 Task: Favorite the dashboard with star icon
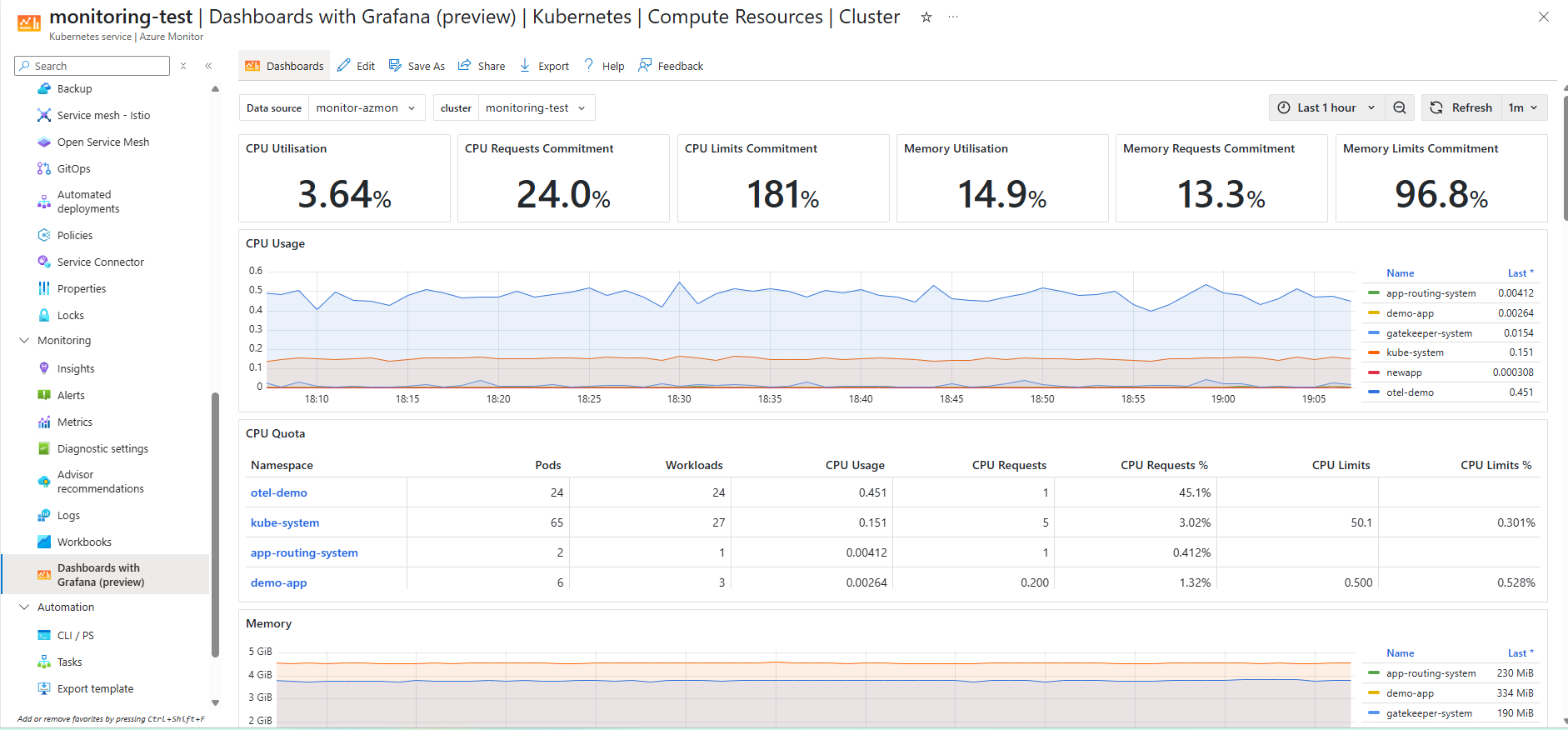tap(926, 17)
